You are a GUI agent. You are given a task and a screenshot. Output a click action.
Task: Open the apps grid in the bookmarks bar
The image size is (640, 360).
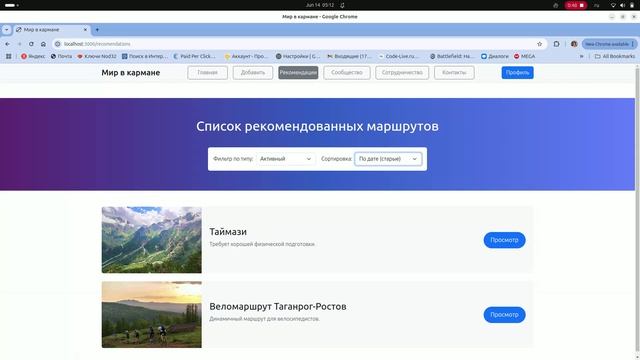click(x=9, y=56)
